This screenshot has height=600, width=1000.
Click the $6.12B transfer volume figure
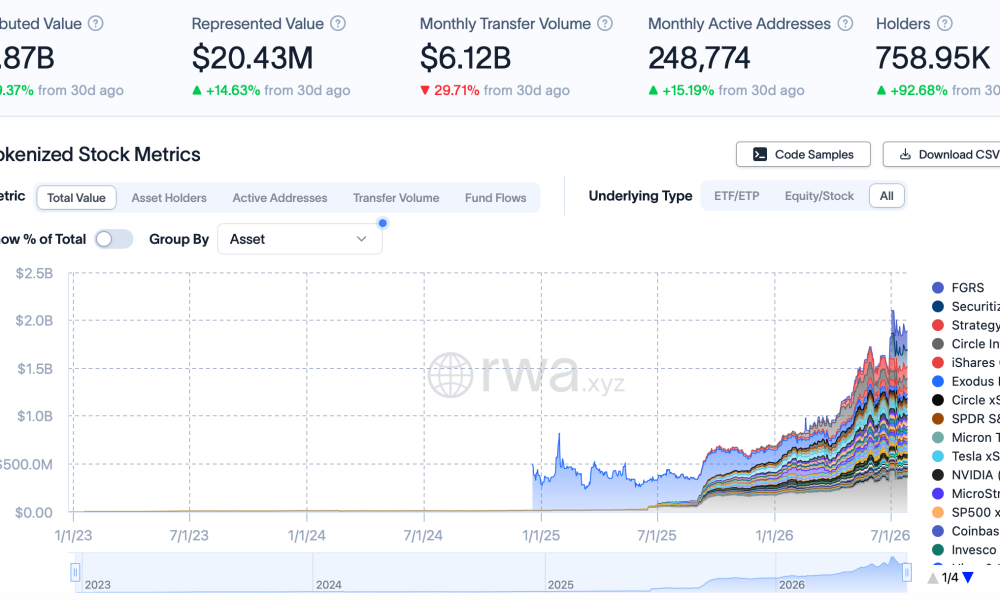[x=466, y=58]
